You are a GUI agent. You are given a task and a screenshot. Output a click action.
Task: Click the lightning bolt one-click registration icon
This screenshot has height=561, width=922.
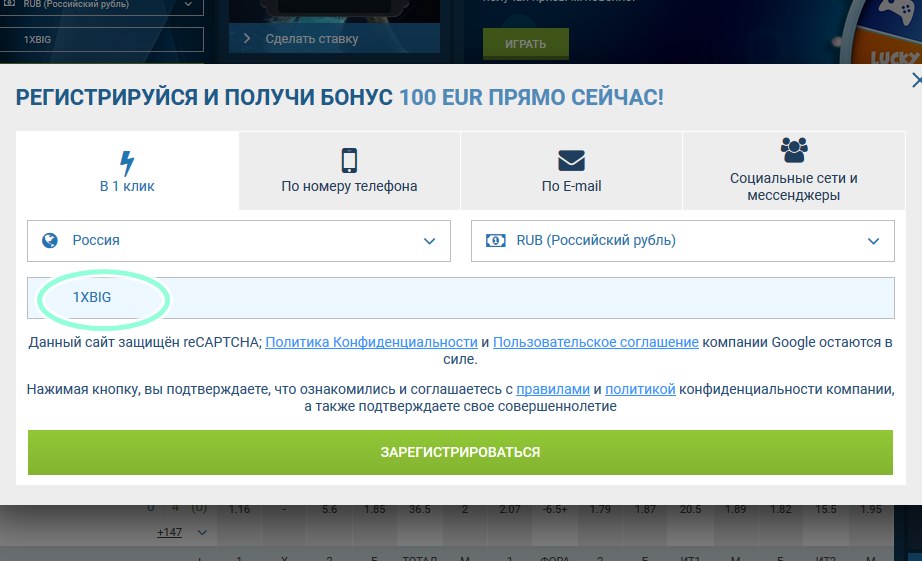[127, 162]
